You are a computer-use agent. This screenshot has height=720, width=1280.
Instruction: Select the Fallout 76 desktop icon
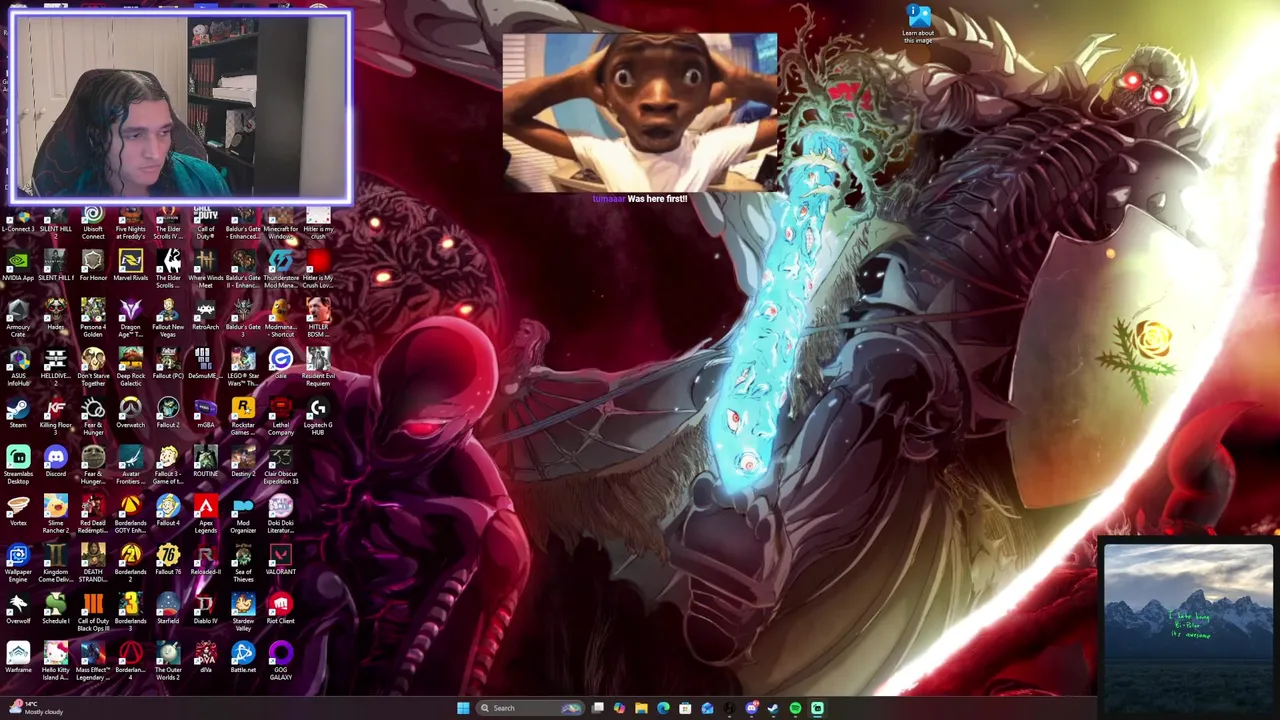click(x=168, y=561)
